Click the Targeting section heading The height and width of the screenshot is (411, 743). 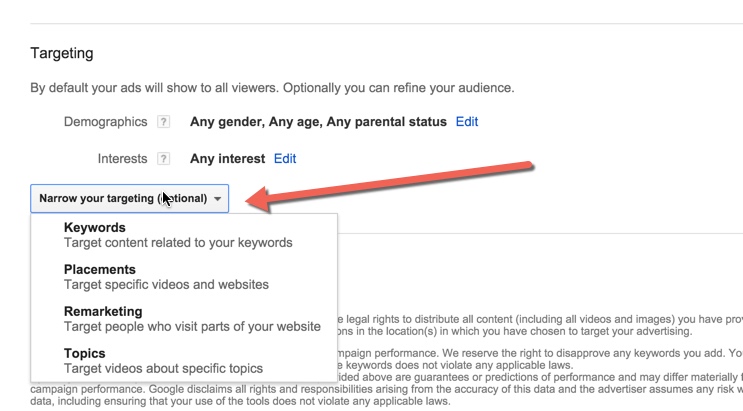coord(62,53)
